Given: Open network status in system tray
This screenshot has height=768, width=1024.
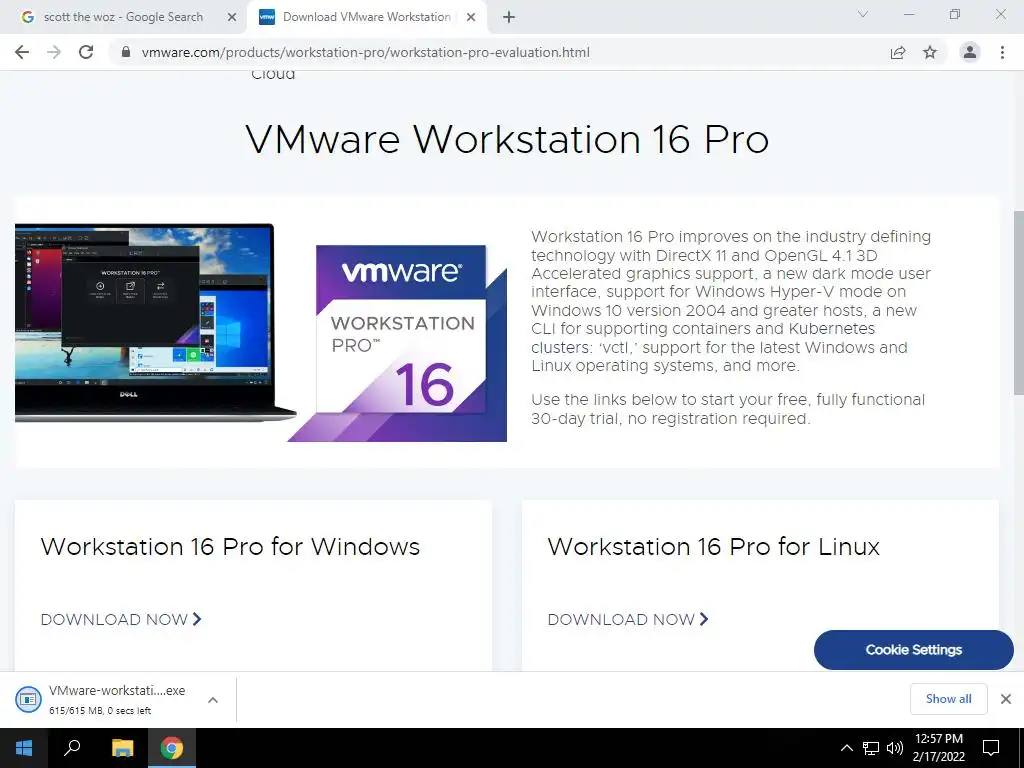Looking at the screenshot, I should pyautogui.click(x=871, y=748).
